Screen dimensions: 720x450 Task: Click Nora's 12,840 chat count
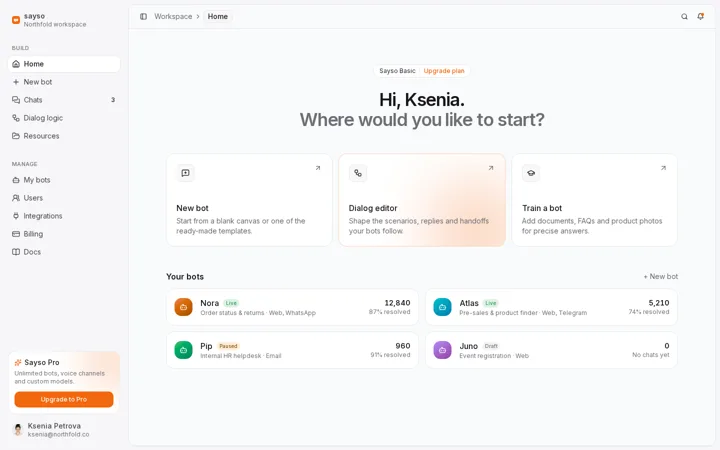(x=397, y=303)
